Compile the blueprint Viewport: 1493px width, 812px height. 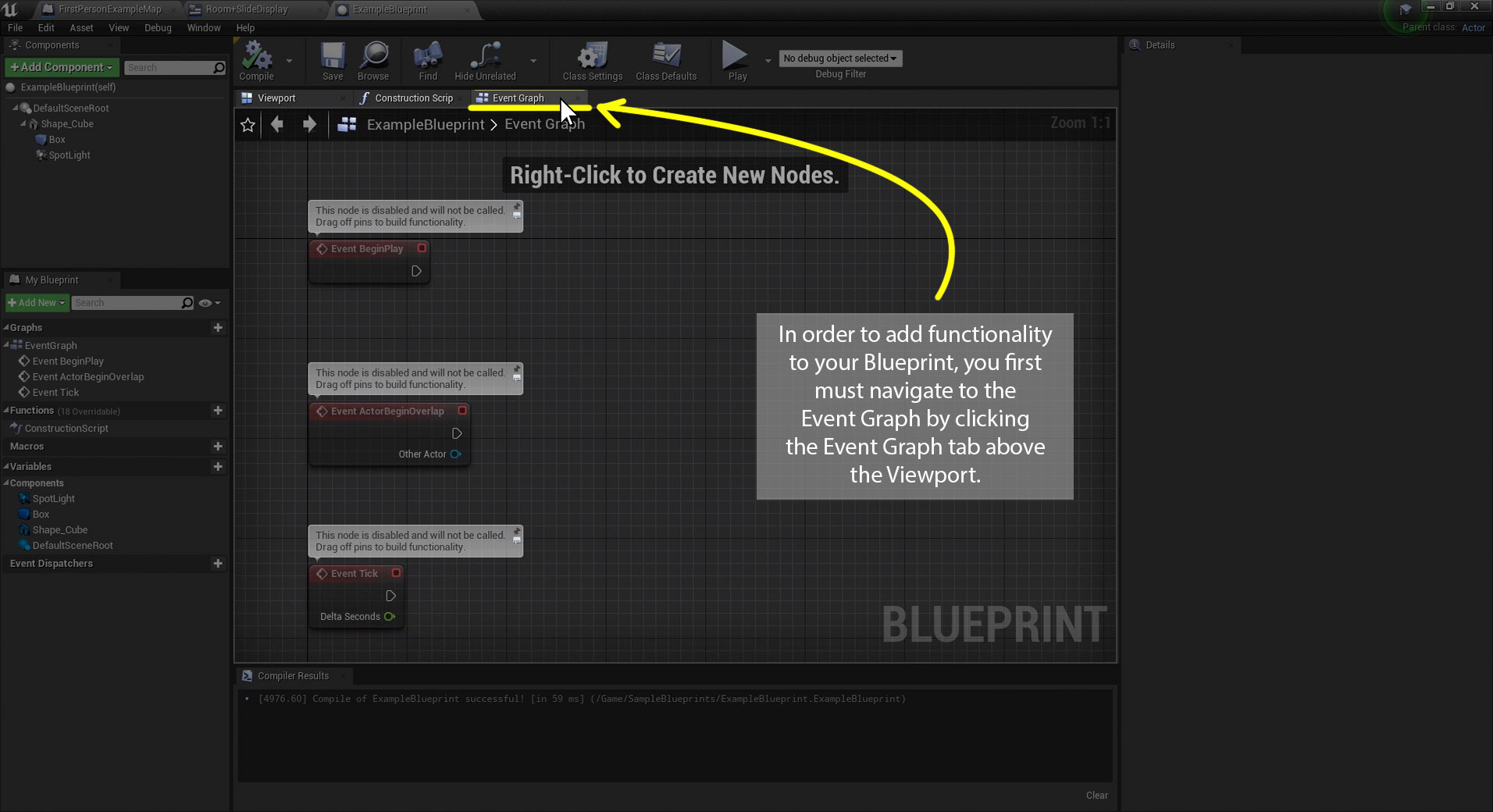tap(256, 61)
